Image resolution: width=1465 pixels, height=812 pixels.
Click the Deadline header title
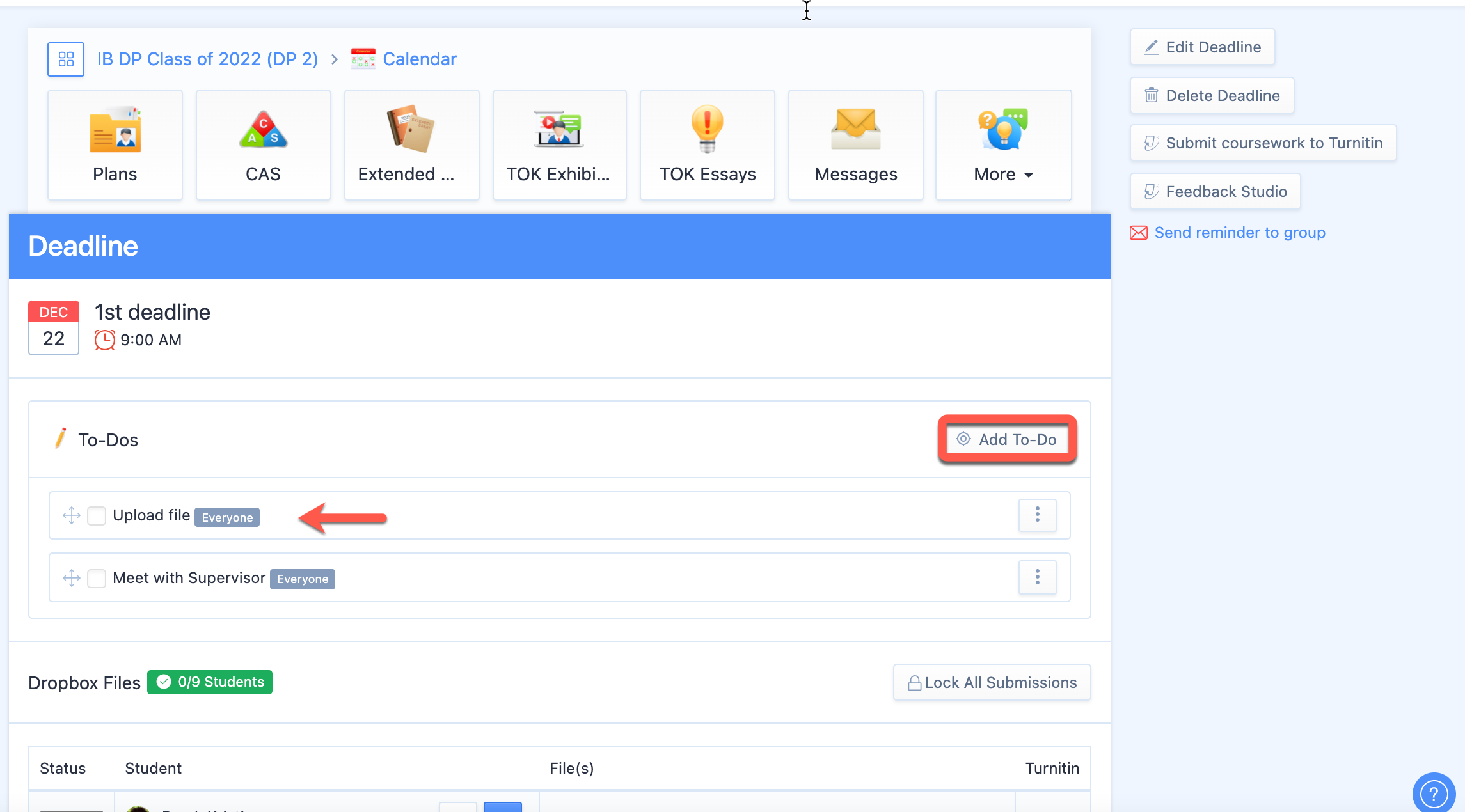tap(83, 246)
